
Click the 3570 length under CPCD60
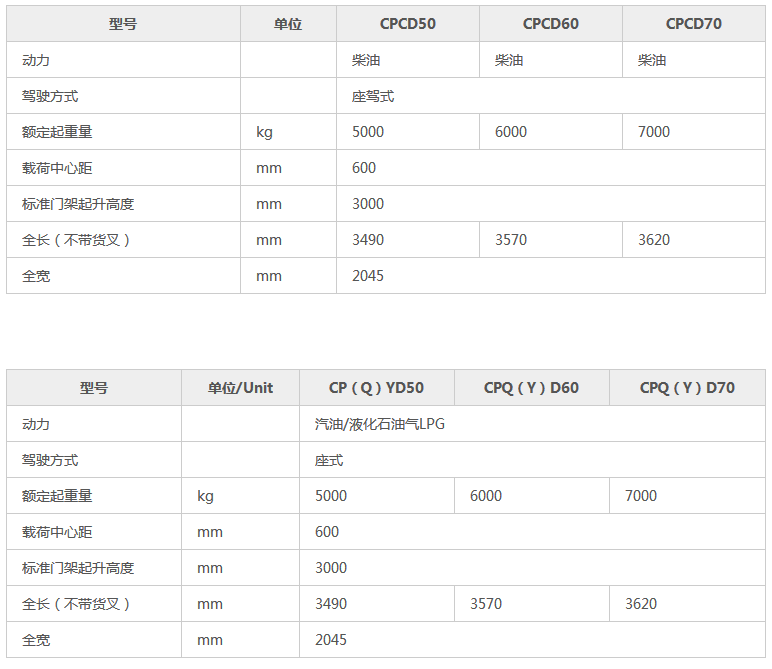pyautogui.click(x=511, y=240)
